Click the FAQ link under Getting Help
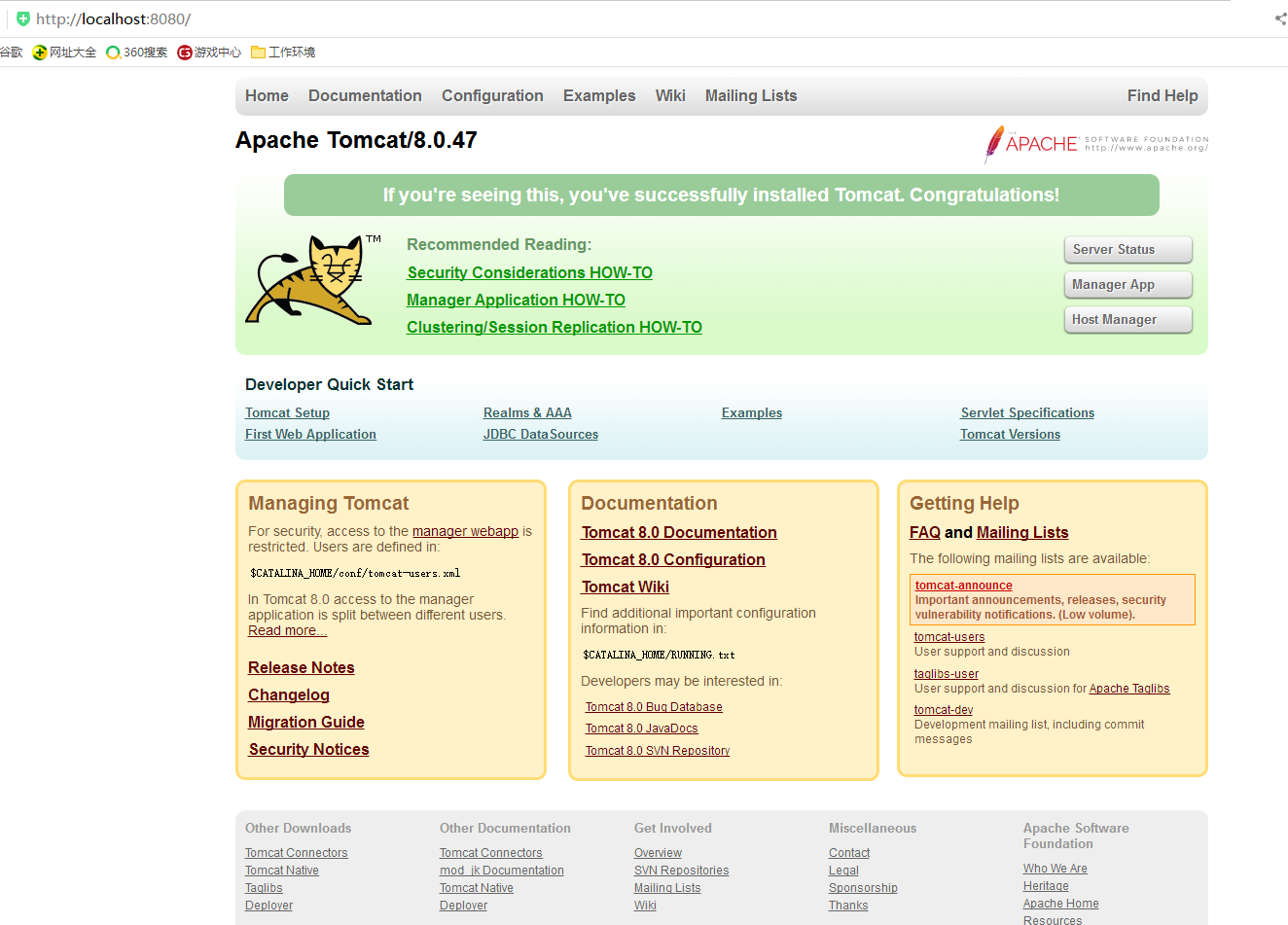Image resolution: width=1288 pixels, height=925 pixels. click(925, 532)
